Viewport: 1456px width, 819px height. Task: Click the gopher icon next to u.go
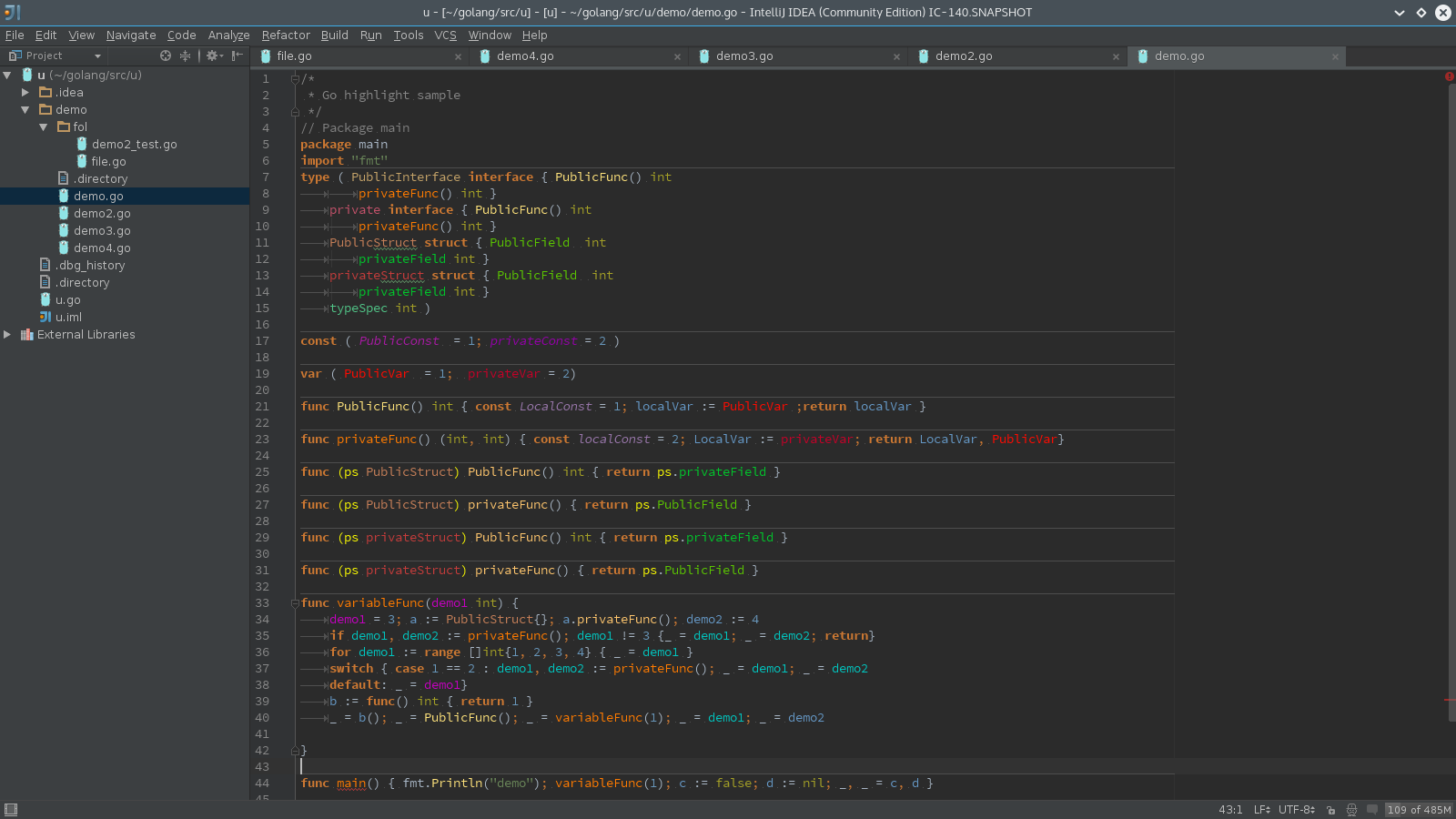tap(45, 299)
